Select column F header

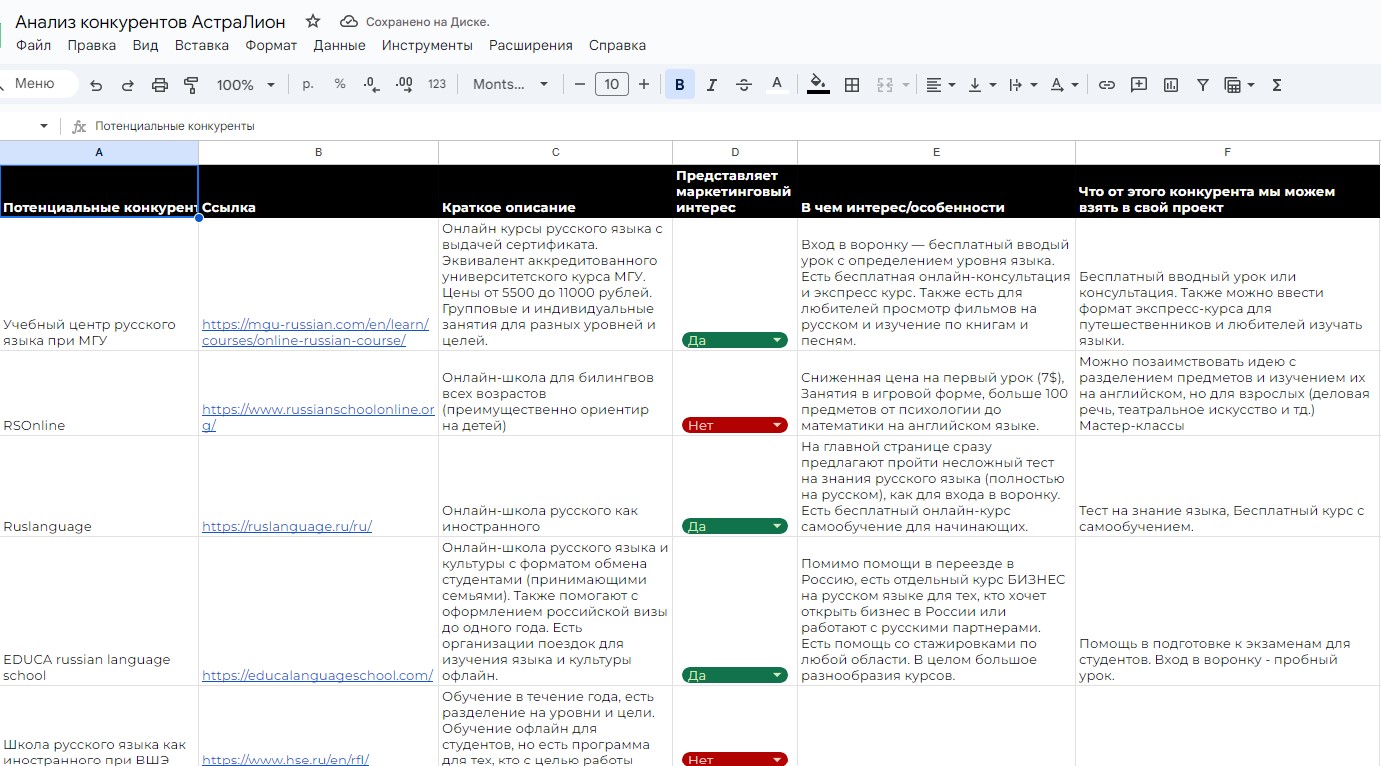point(1227,152)
